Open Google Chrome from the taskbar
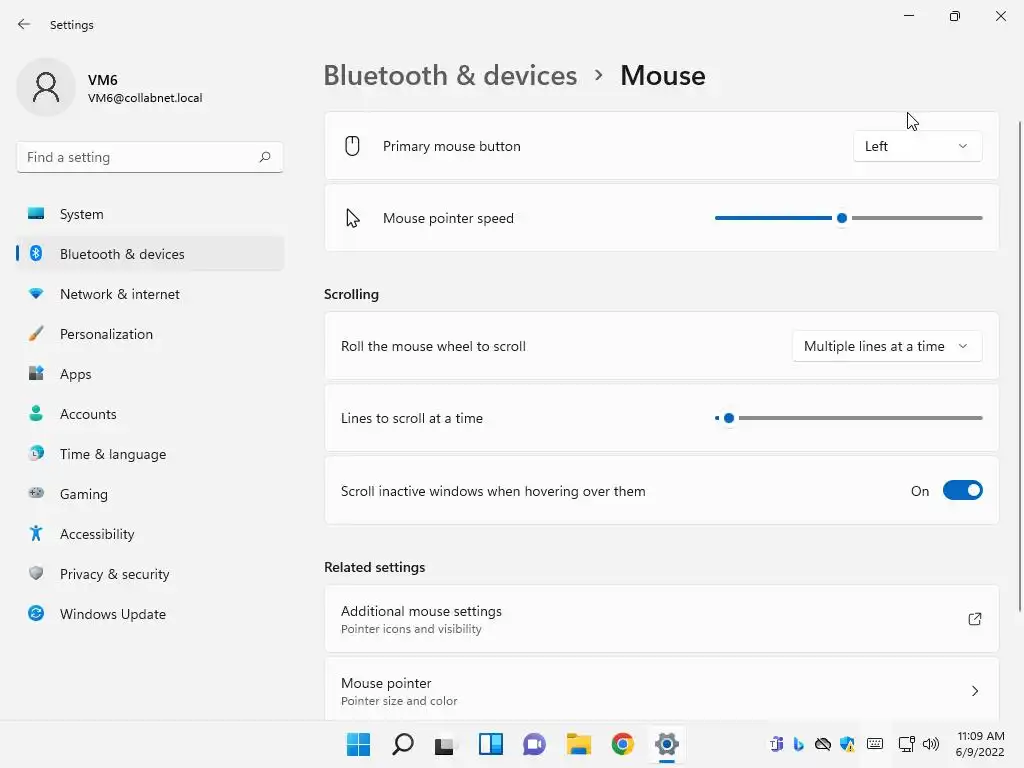The height and width of the screenshot is (768, 1024). click(623, 744)
